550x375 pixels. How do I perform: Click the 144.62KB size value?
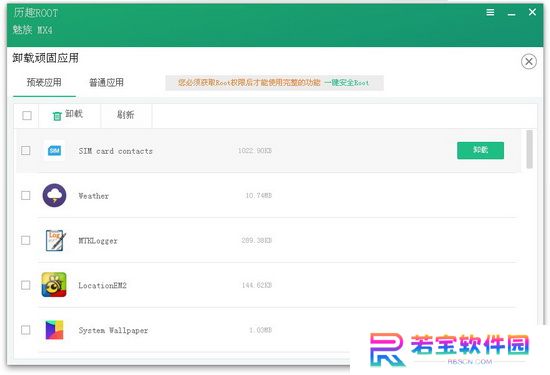pos(257,285)
